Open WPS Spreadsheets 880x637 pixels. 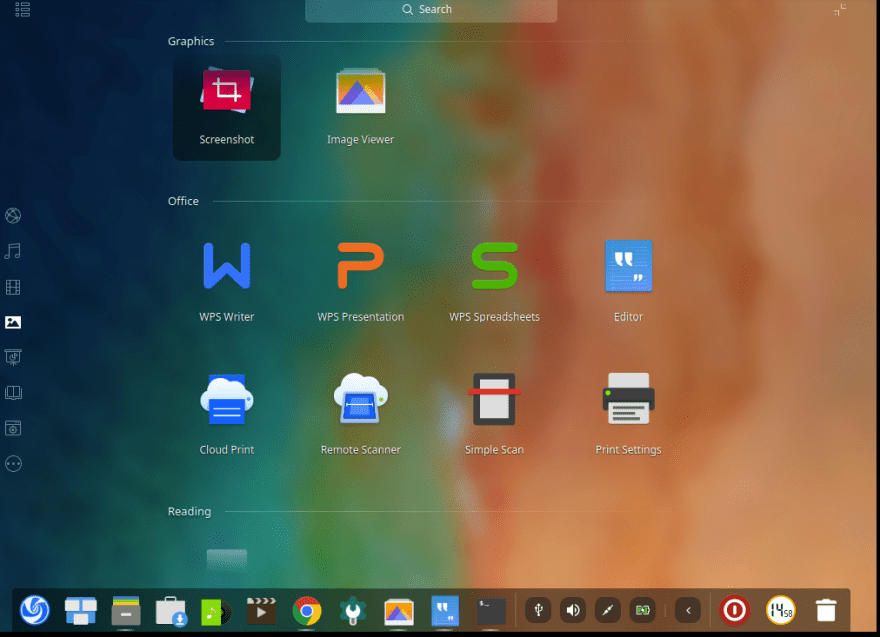coord(494,282)
